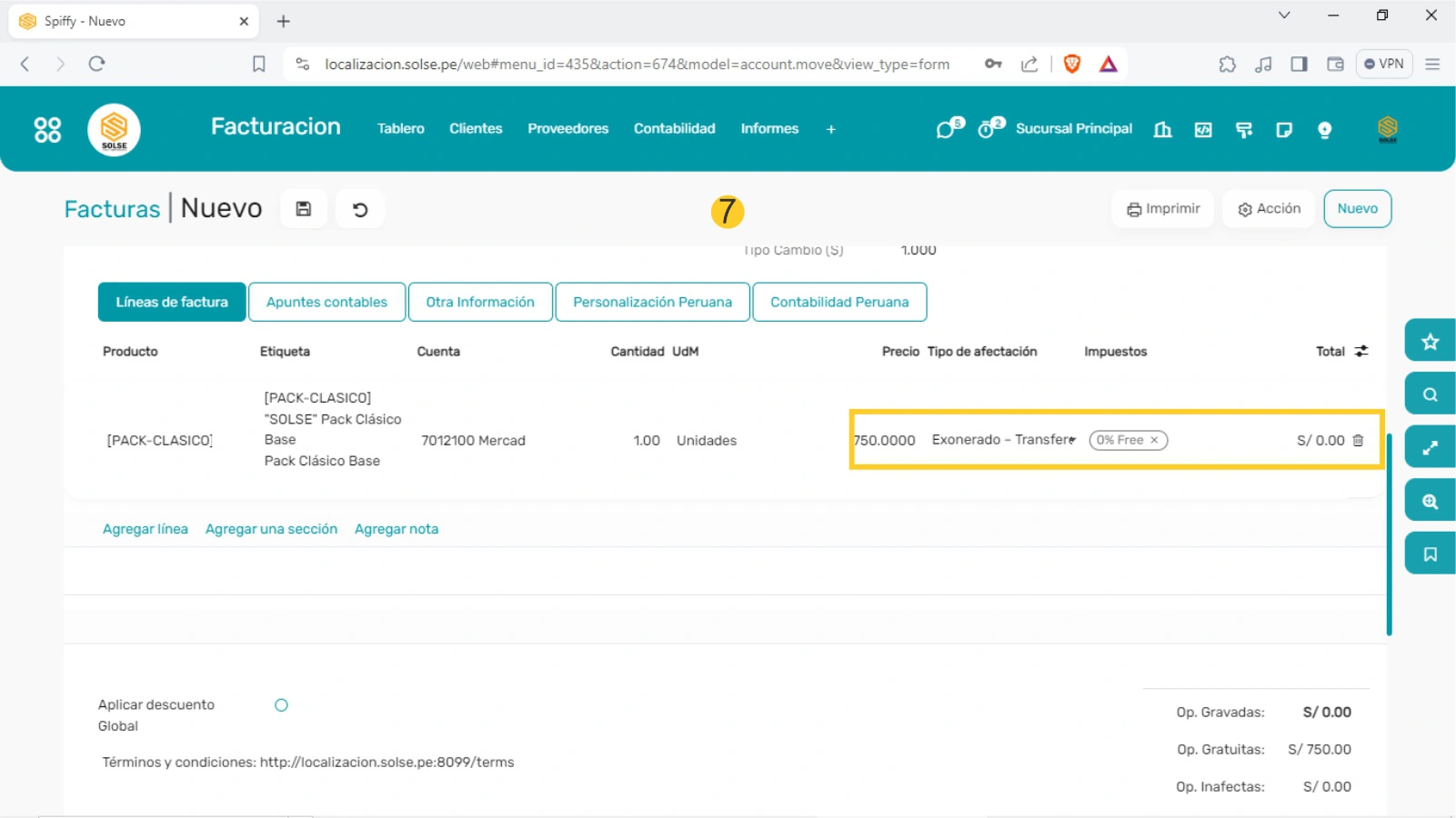The image size is (1456, 818).
Task: Delete the invoice line with trash icon
Action: pyautogui.click(x=1358, y=441)
